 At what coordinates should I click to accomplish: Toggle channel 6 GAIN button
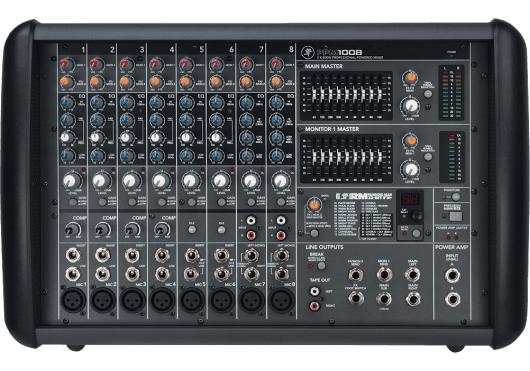click(221, 202)
